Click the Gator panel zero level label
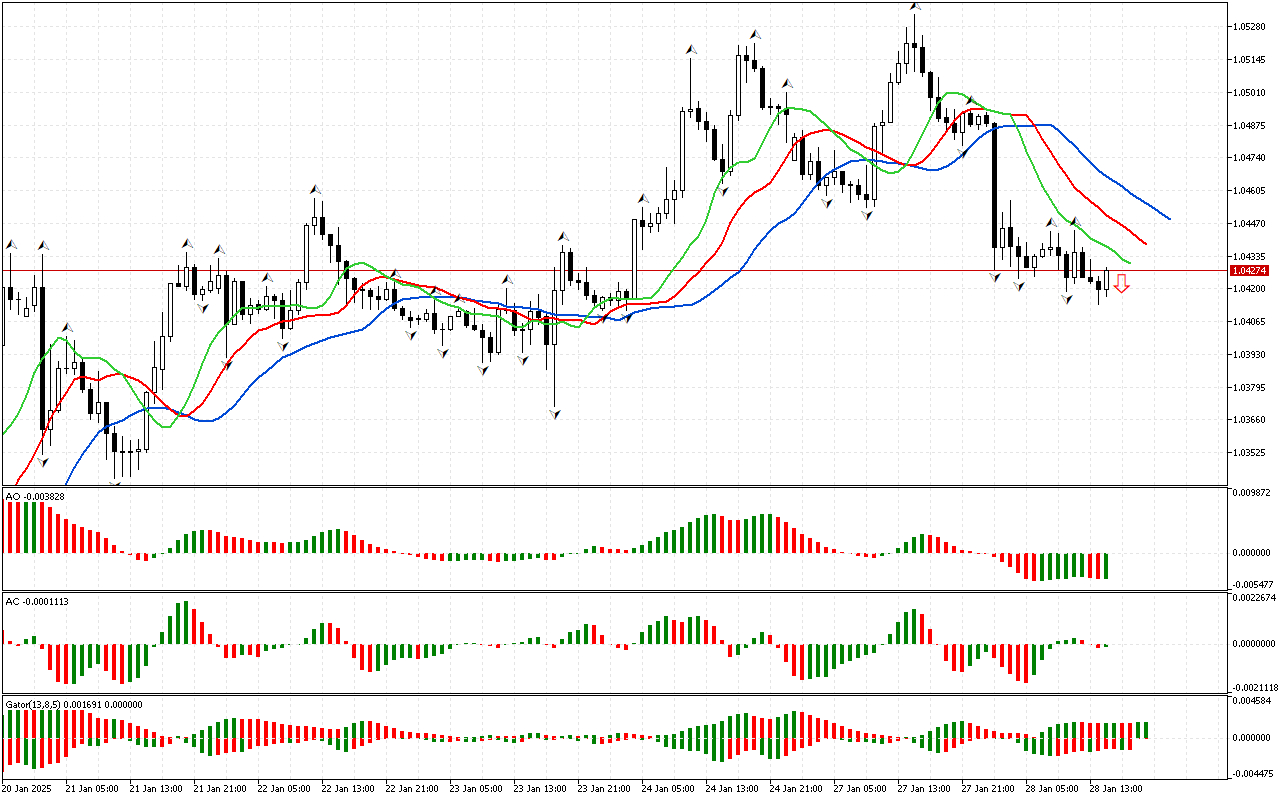The width and height of the screenshot is (1280, 800). point(1253,738)
